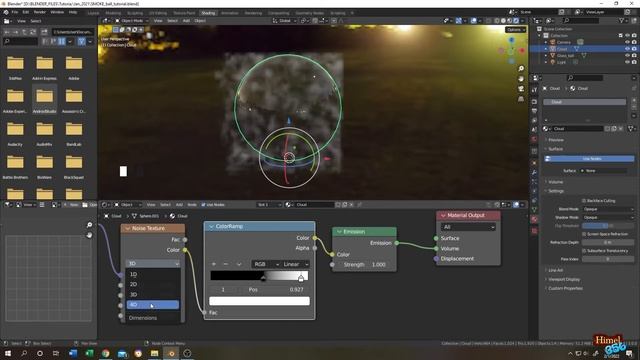Image resolution: width=640 pixels, height=360 pixels.
Task: Toggle Subsurface Translucency checkbox
Action: click(584, 251)
